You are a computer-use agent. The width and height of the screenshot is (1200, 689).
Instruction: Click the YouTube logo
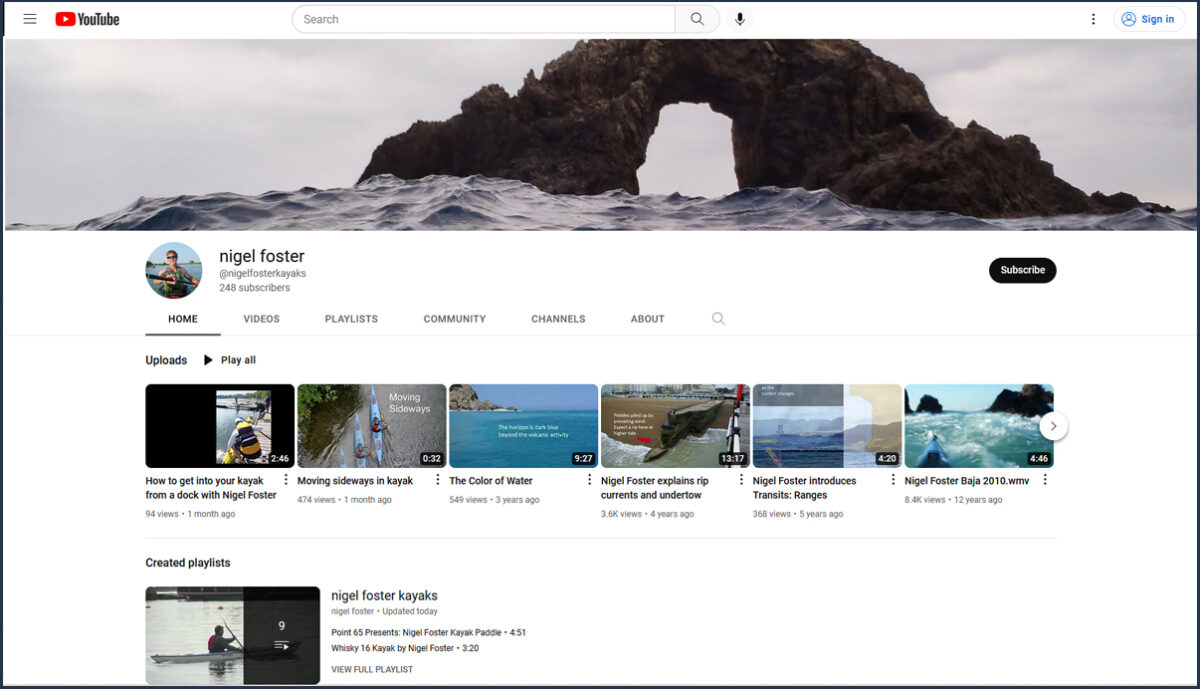pyautogui.click(x=87, y=19)
